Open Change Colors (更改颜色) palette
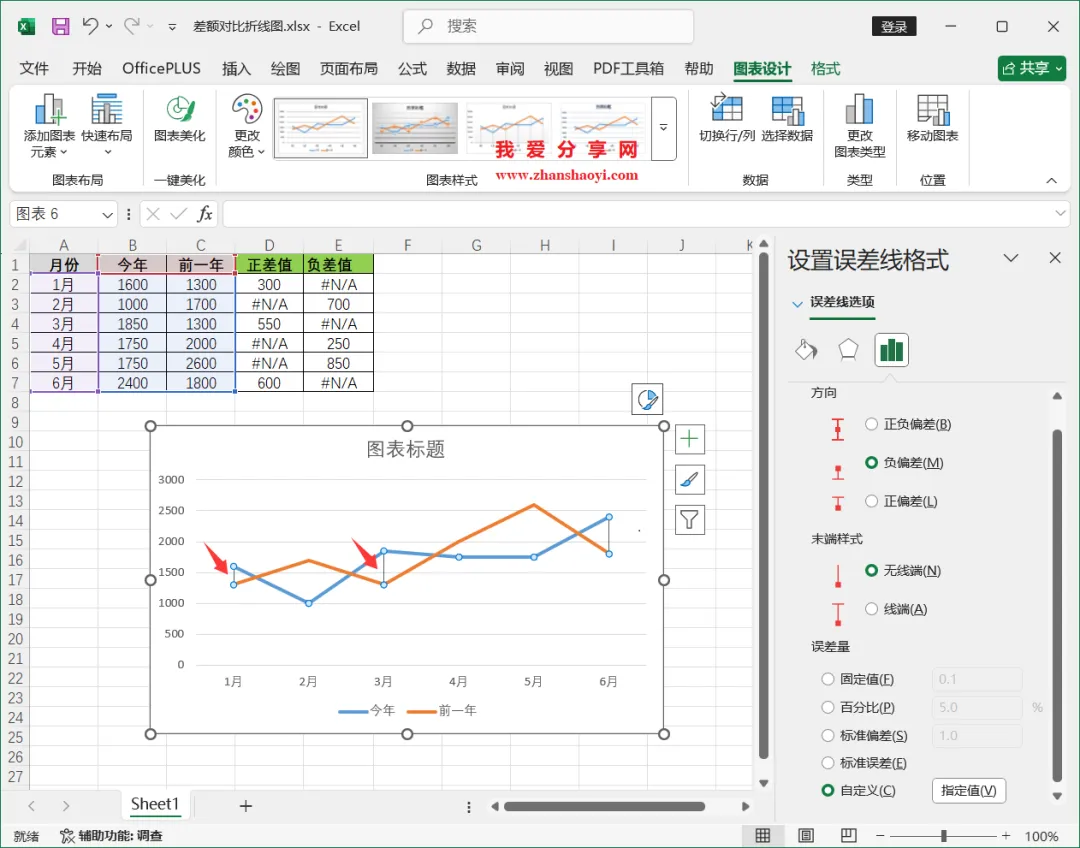Image resolution: width=1080 pixels, height=848 pixels. coord(247,126)
